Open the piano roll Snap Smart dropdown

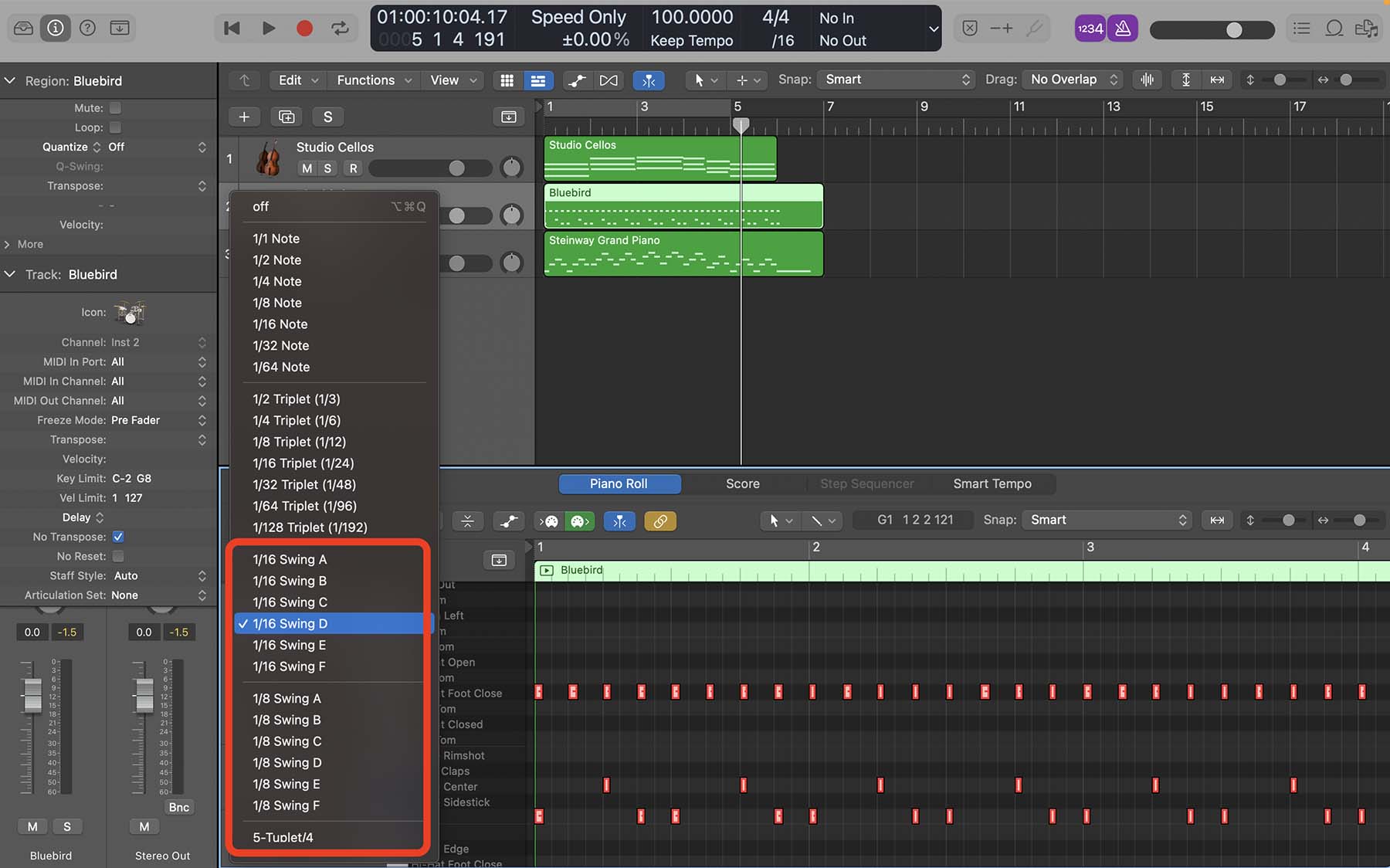(1107, 520)
